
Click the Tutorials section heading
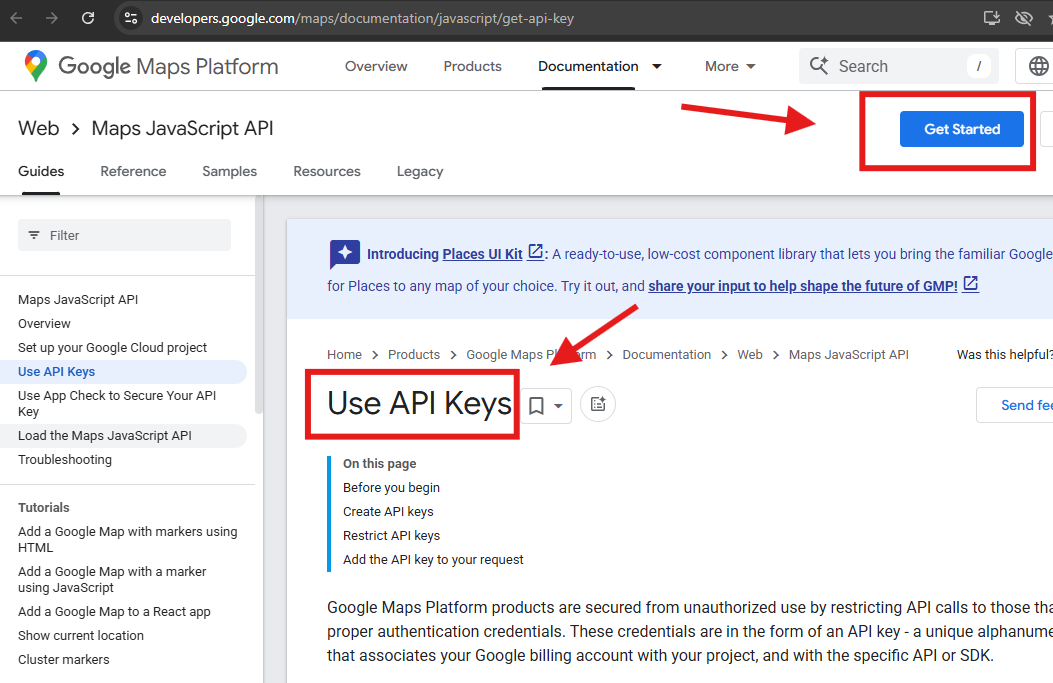coord(44,508)
